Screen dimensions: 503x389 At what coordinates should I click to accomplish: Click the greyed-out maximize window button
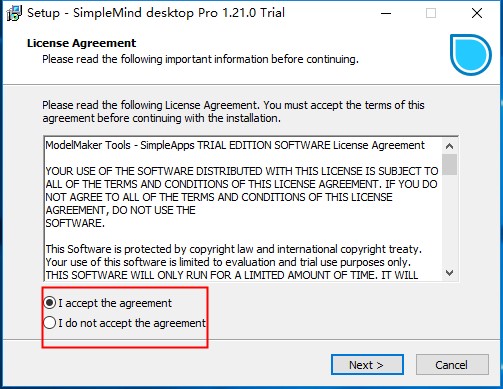click(431, 13)
